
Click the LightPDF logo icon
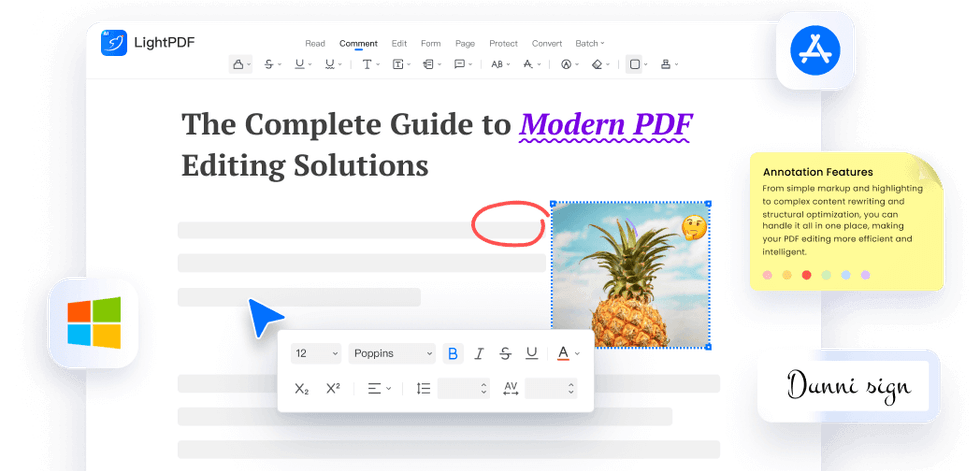tap(114, 42)
